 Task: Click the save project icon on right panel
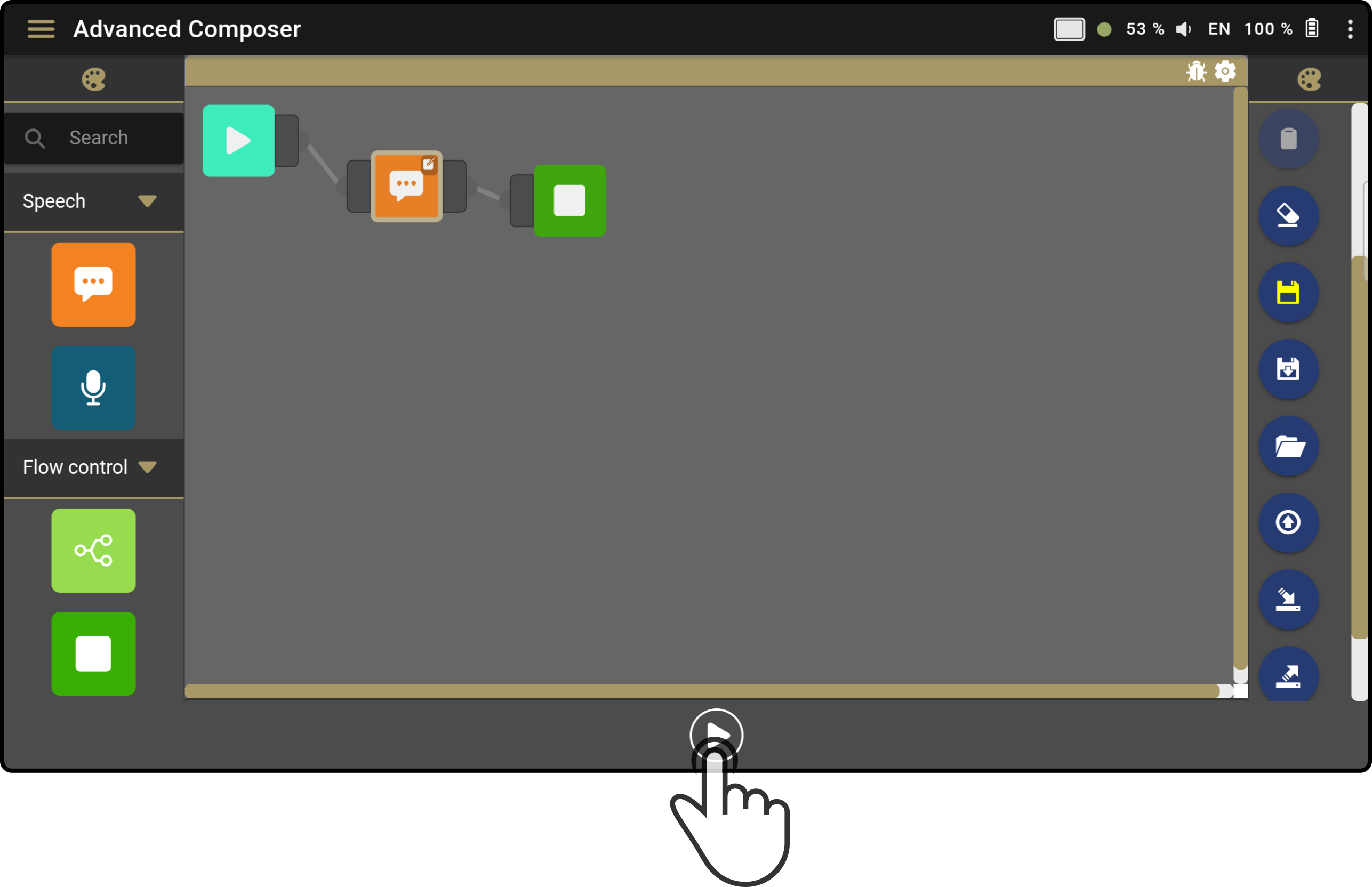pyautogui.click(x=1290, y=291)
